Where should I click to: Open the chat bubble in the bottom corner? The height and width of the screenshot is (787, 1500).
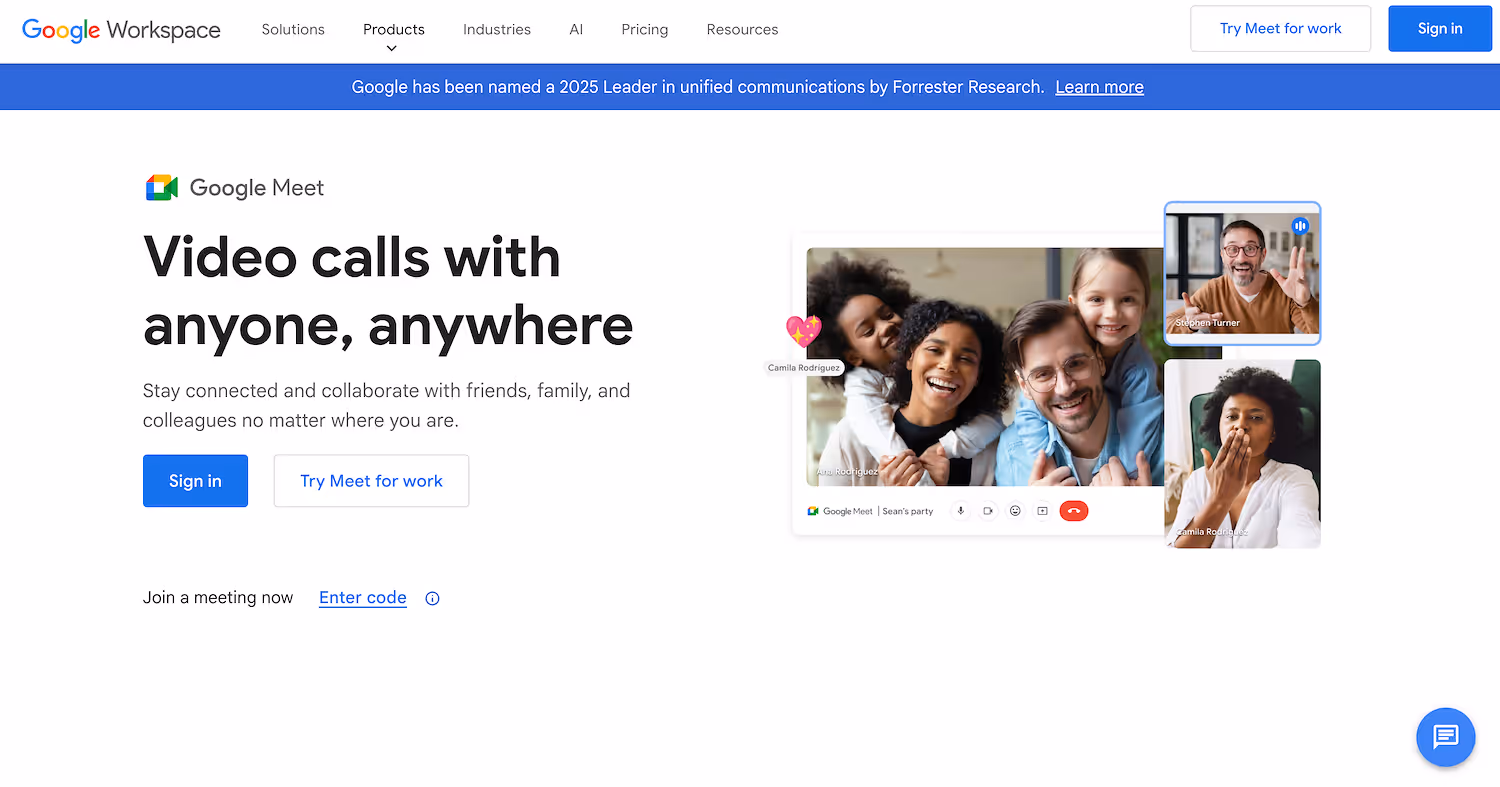1446,737
